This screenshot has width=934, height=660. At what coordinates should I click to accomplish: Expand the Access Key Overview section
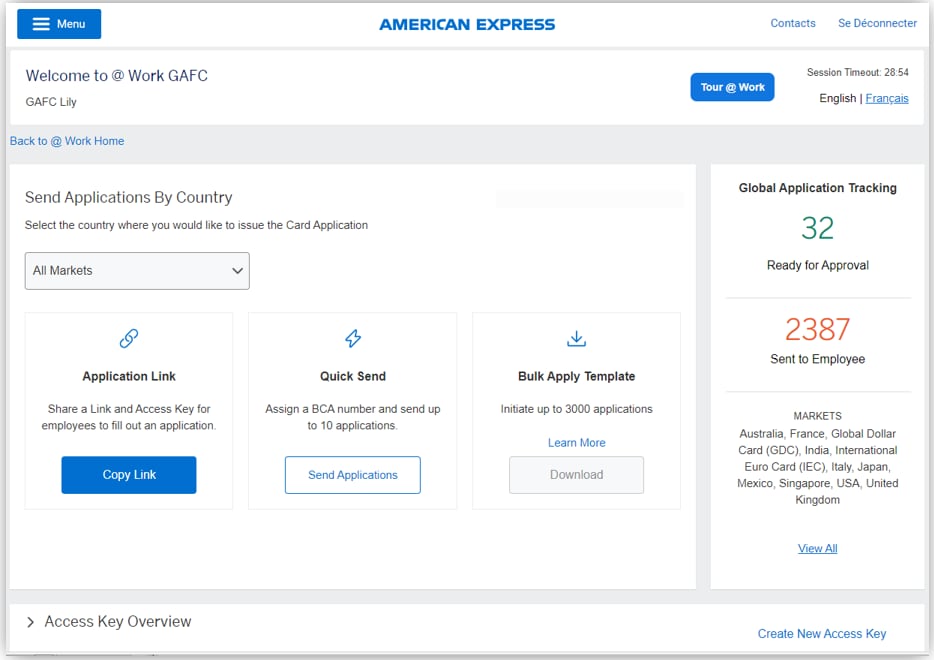(x=31, y=622)
